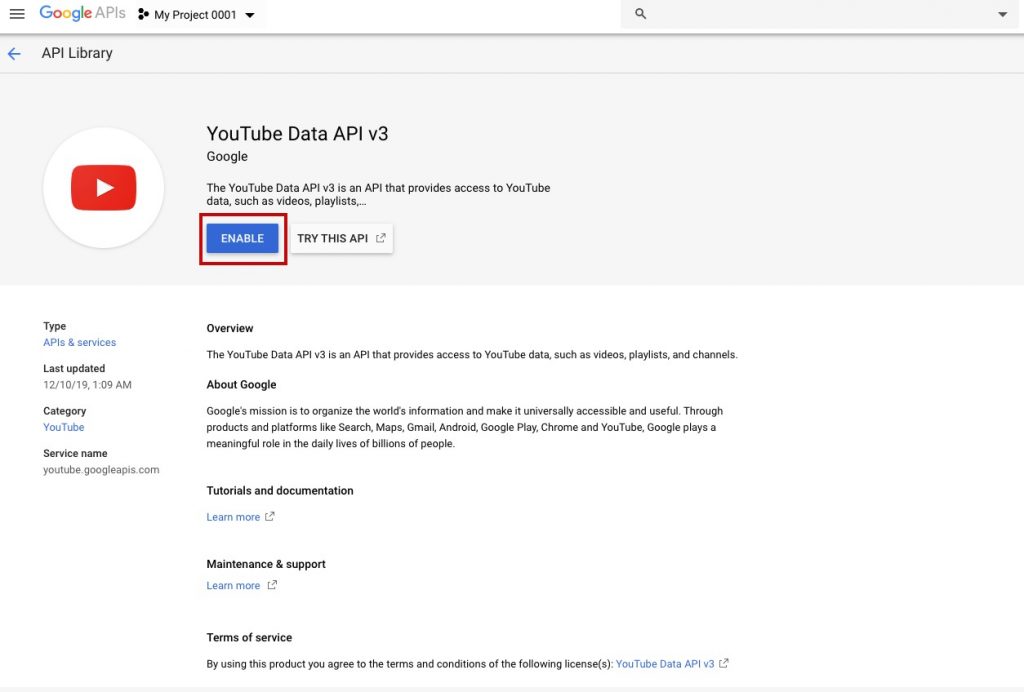The image size is (1024, 692).
Task: Open the YouTube Data API v3 license link
Action: [x=665, y=663]
